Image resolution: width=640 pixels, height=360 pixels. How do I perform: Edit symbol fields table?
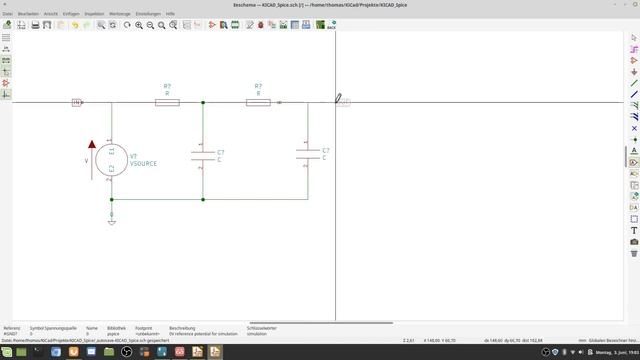(x=295, y=25)
